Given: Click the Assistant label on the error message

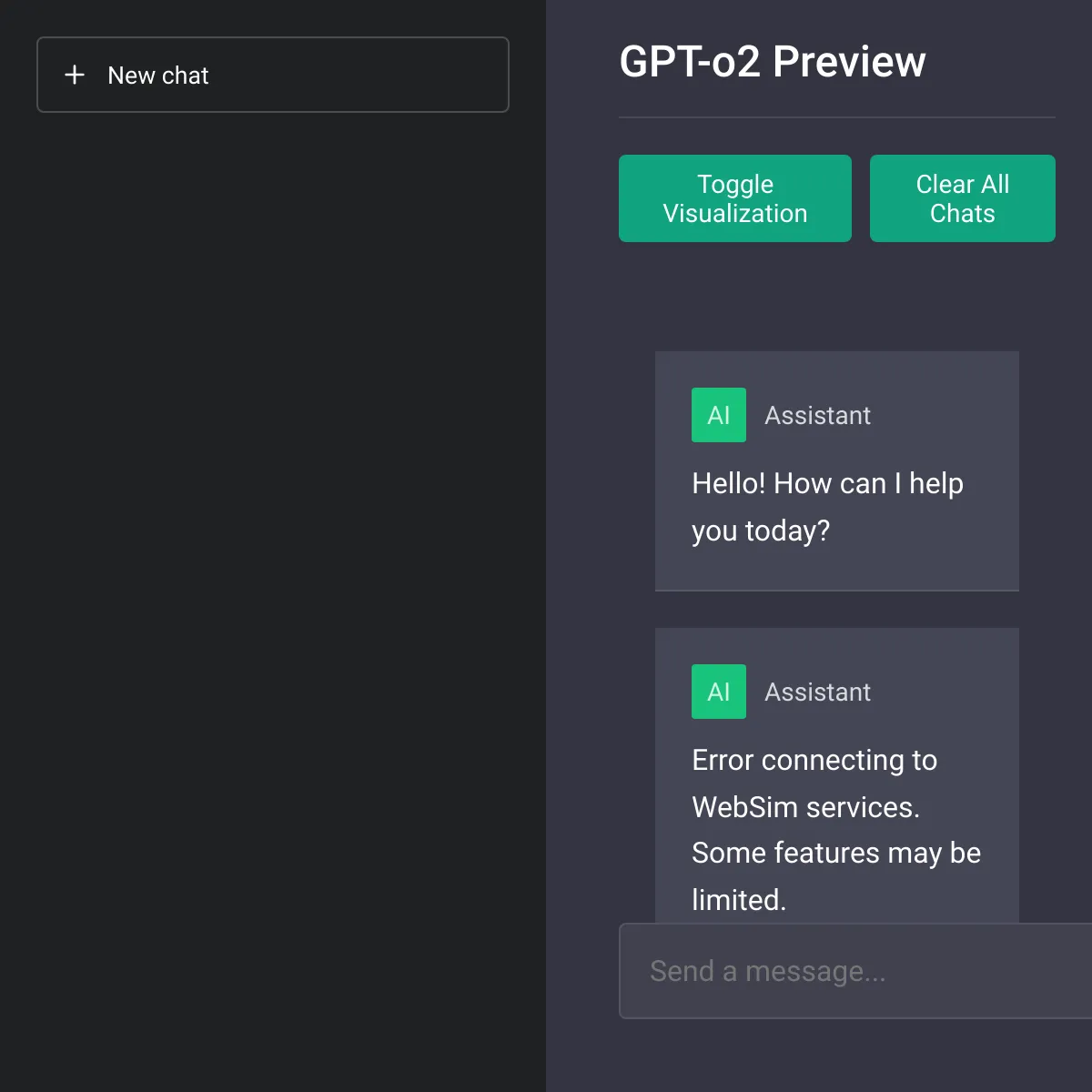Looking at the screenshot, I should click(x=816, y=692).
